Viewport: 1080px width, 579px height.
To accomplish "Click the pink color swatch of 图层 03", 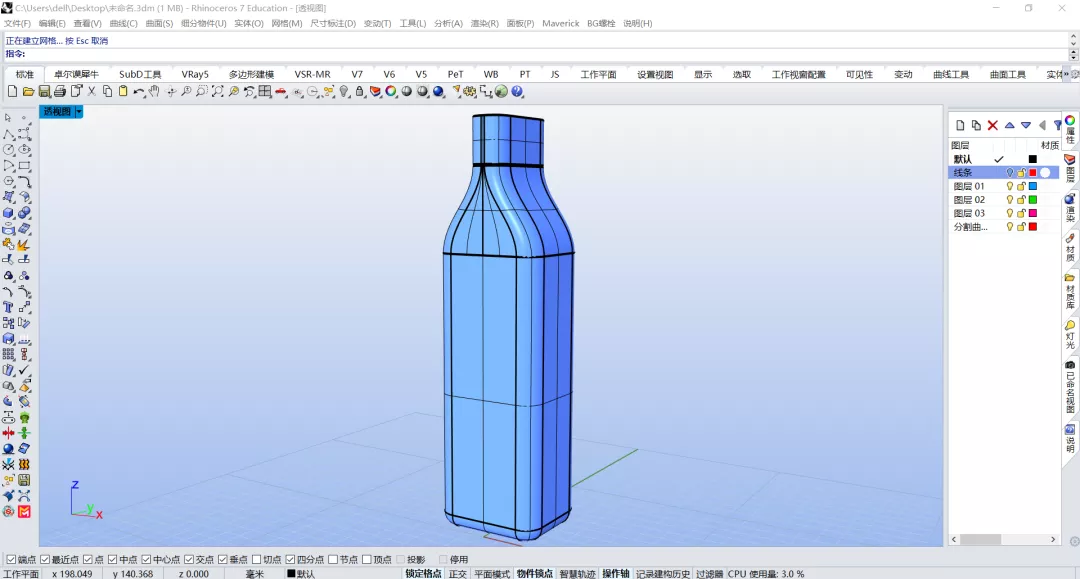I will [x=1032, y=213].
